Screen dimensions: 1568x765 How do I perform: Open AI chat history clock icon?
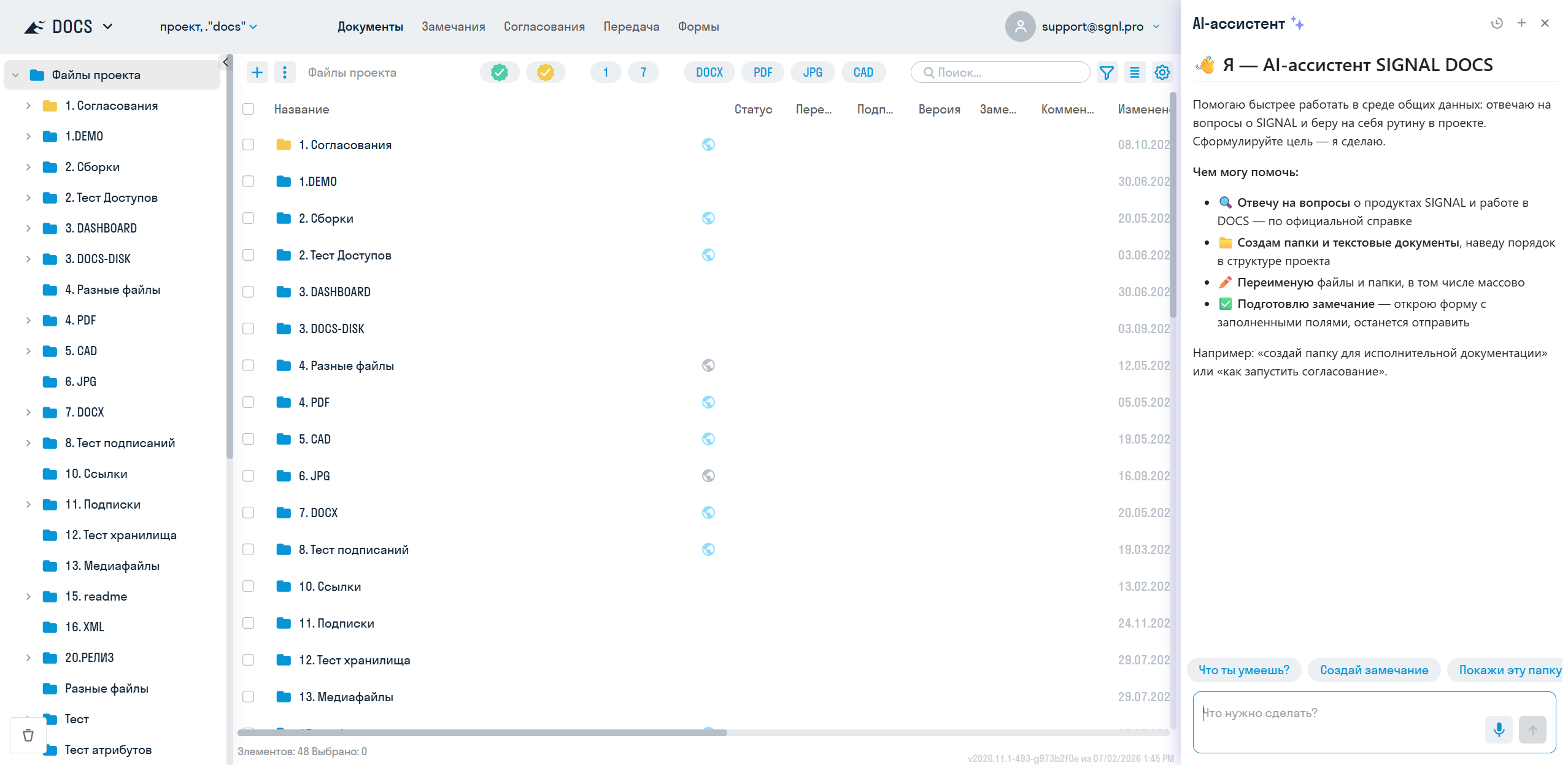[1497, 23]
